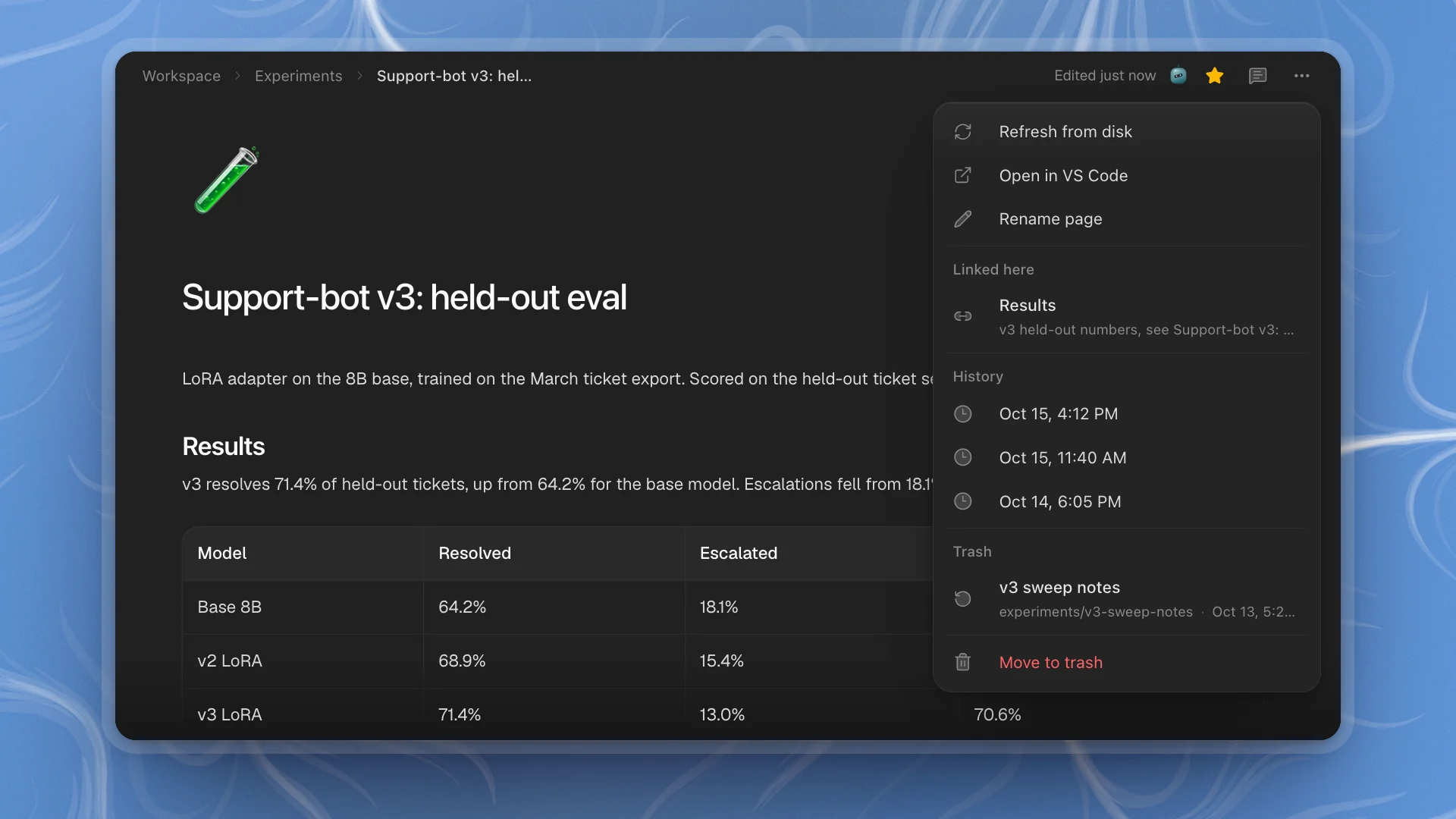
Task: Click the link icon beside Results backlink
Action: 963,316
